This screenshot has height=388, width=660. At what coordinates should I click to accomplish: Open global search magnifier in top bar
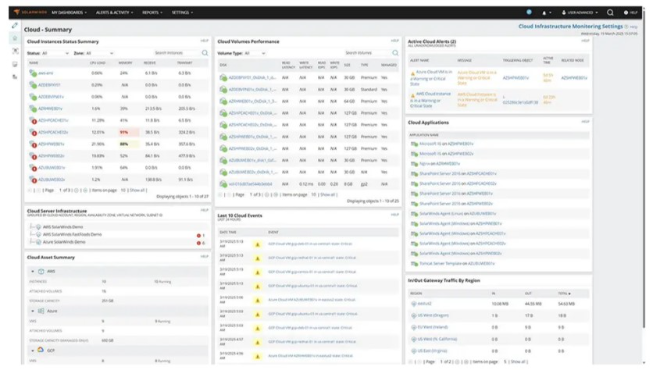[610, 13]
